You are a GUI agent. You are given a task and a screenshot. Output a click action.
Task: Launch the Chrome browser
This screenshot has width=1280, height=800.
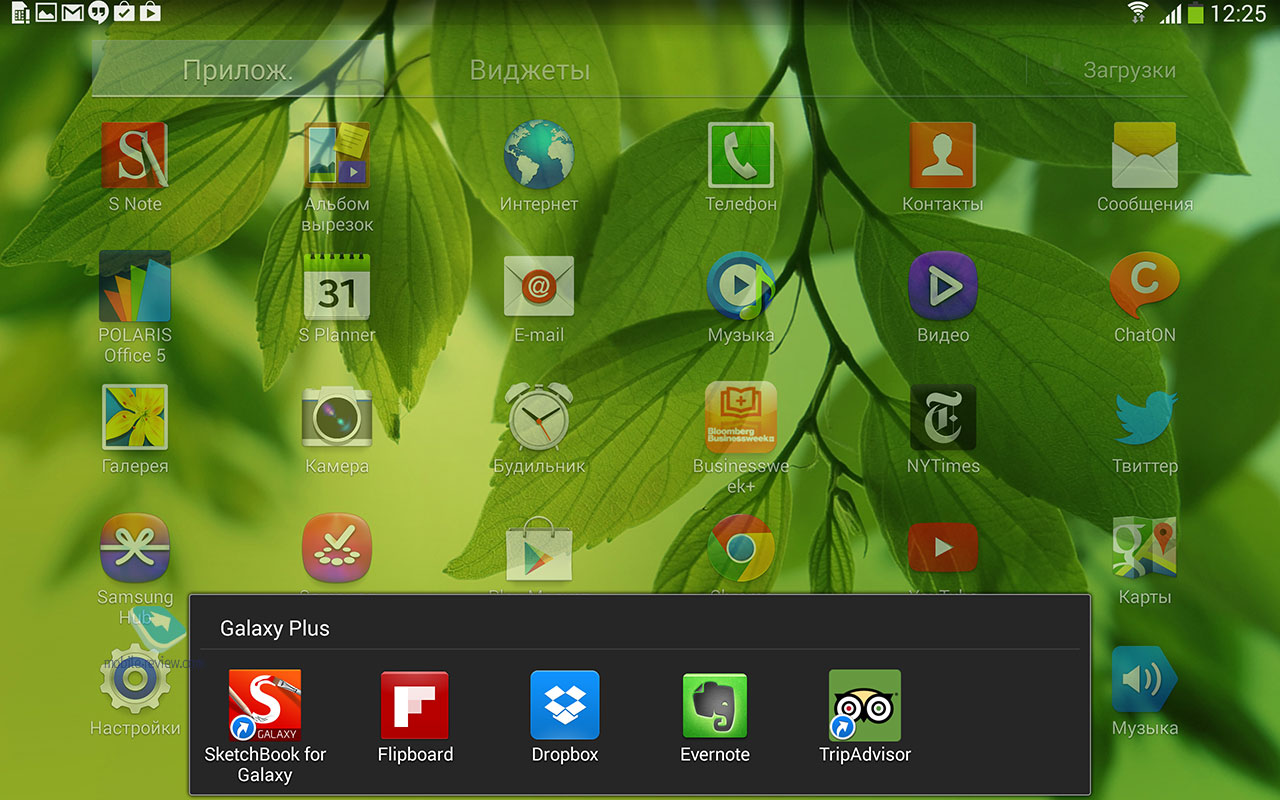point(741,548)
